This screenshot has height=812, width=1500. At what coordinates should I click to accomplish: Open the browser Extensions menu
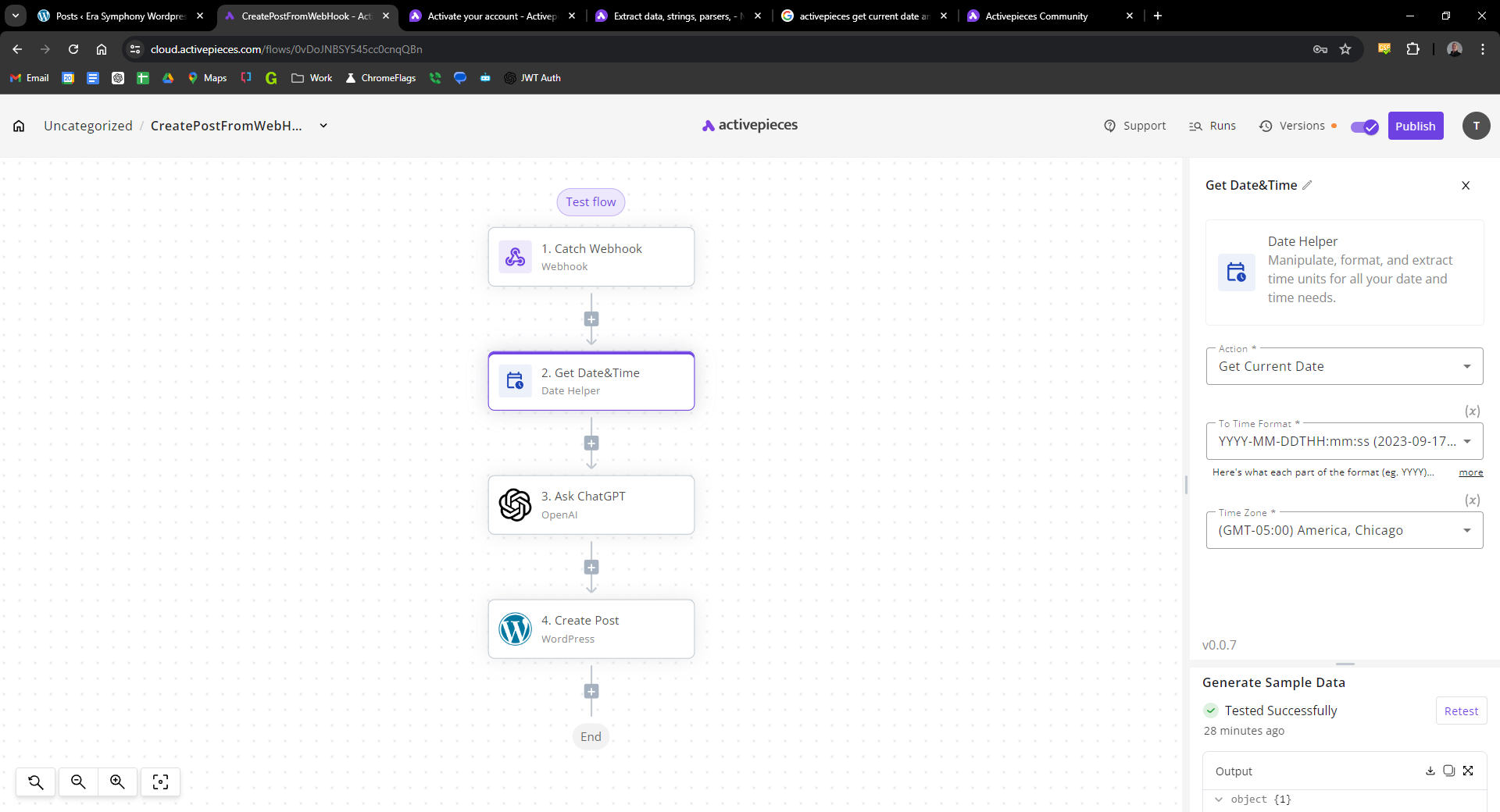(x=1412, y=49)
